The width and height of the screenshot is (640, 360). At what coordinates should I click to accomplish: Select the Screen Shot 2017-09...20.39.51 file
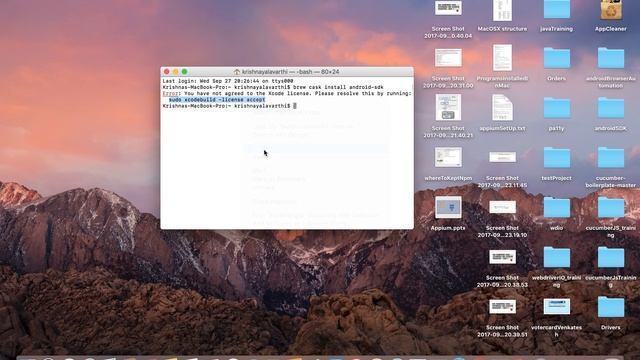point(502,307)
